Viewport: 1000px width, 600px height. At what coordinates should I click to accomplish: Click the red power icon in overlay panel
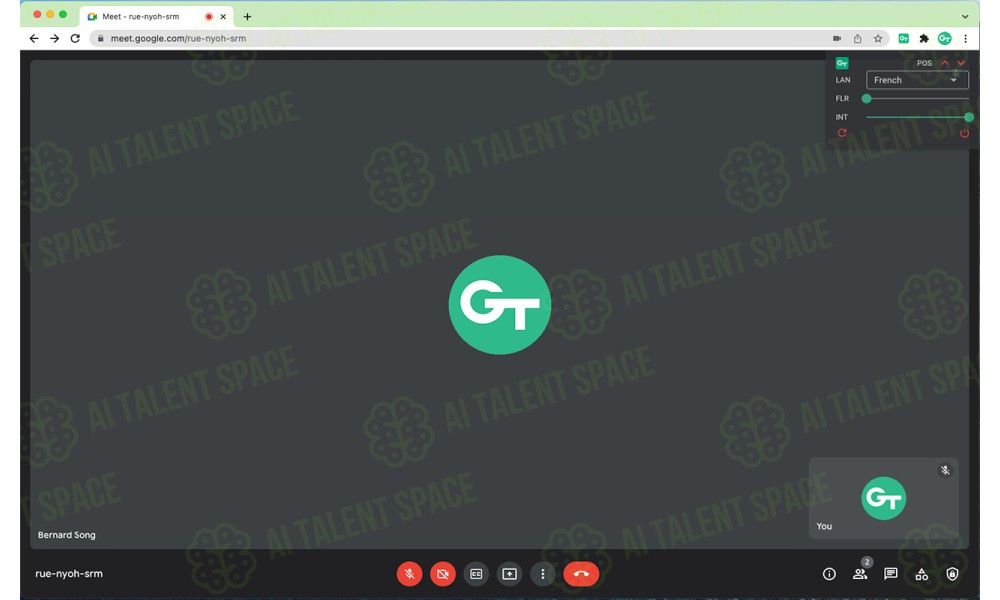964,133
